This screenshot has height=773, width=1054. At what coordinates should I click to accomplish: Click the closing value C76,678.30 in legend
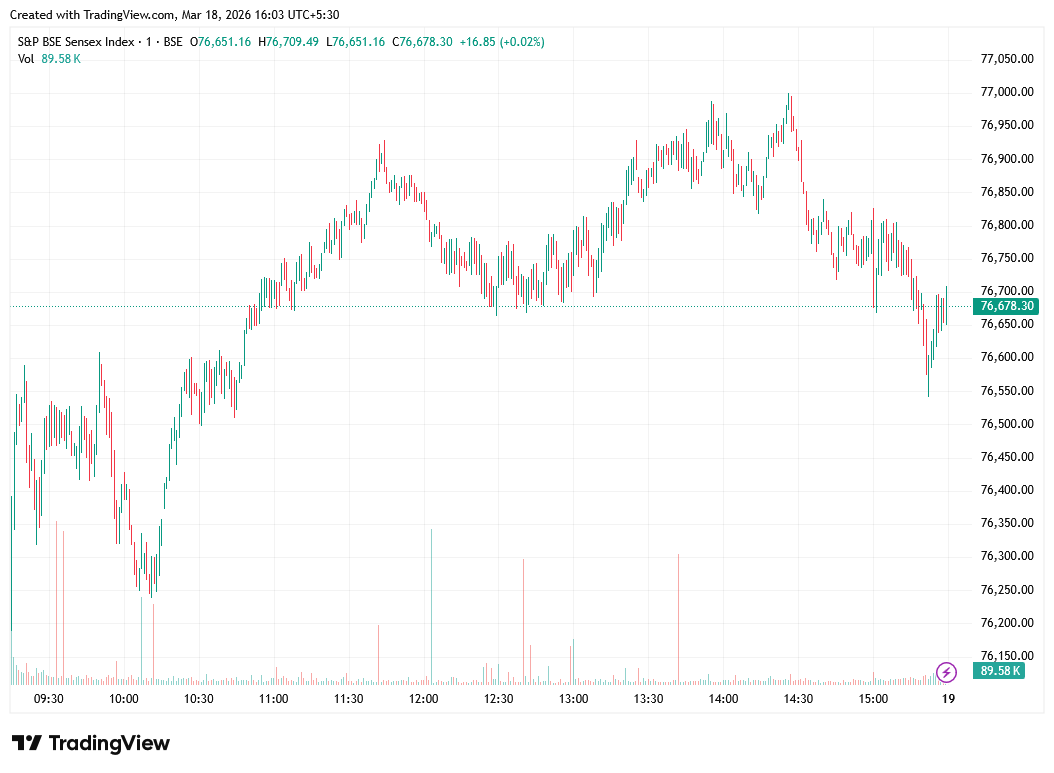422,42
